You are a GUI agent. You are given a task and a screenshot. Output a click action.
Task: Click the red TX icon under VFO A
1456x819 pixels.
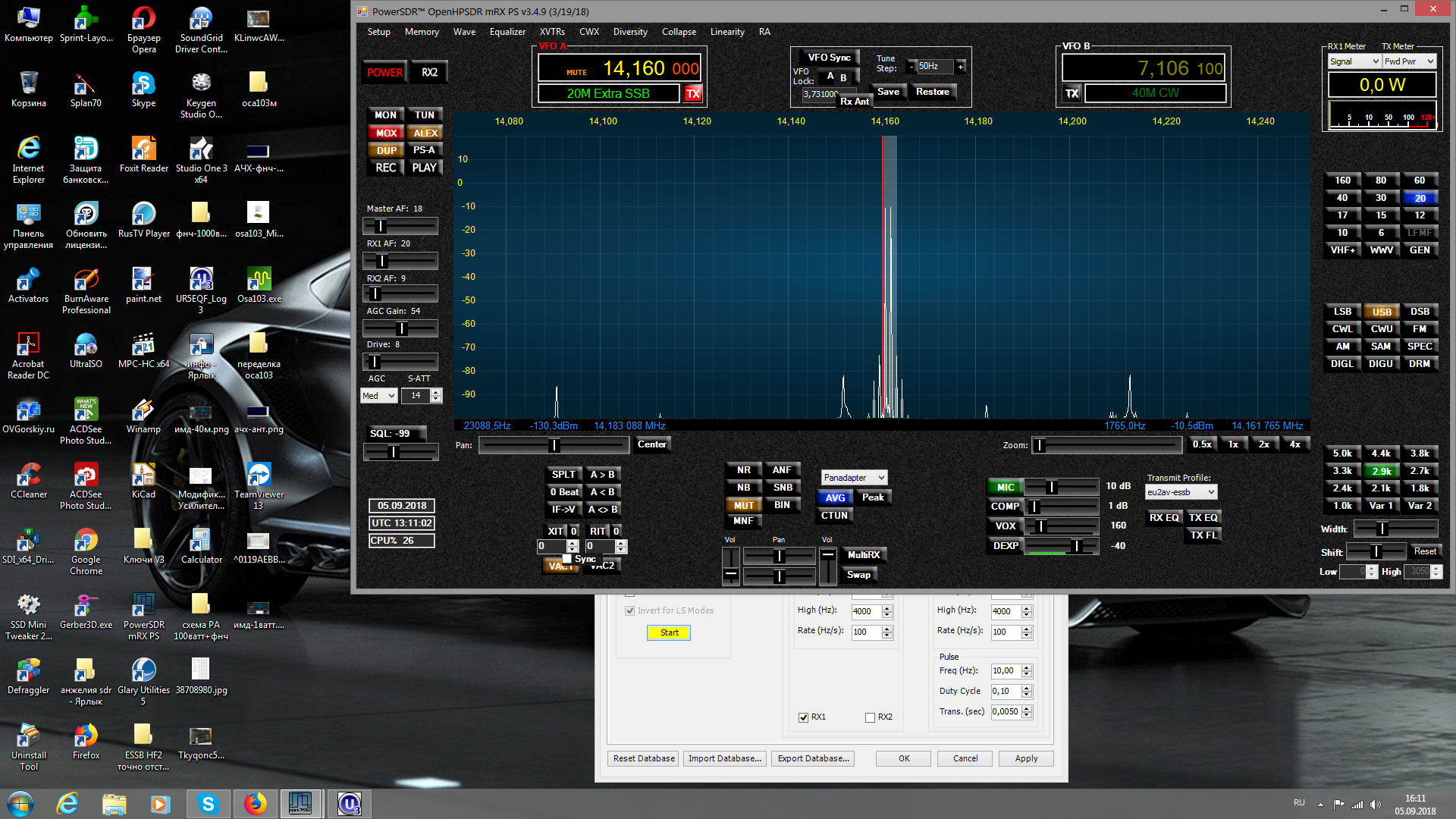[693, 94]
